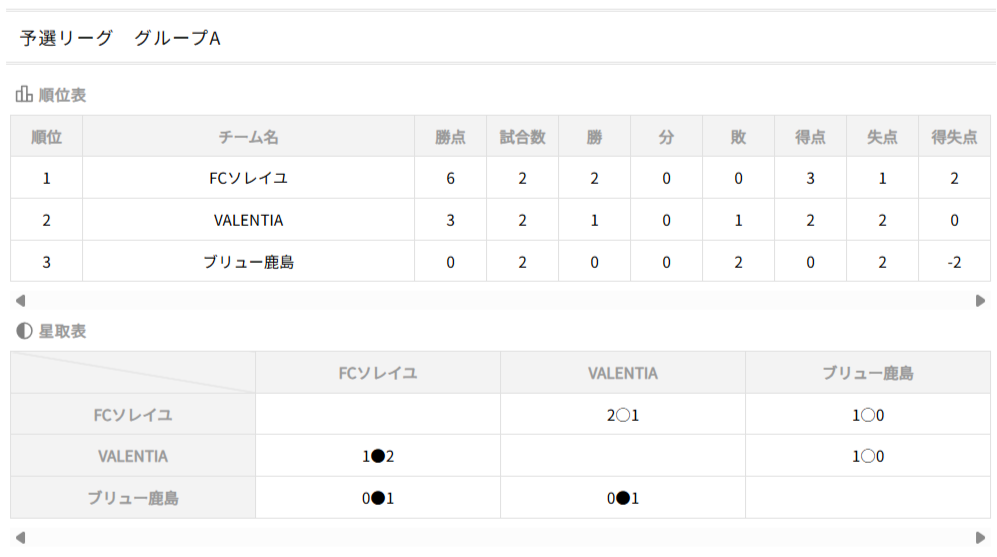Click right scroll arrow under 星取表 table
Image resolution: width=997 pixels, height=557 pixels.
[x=980, y=537]
